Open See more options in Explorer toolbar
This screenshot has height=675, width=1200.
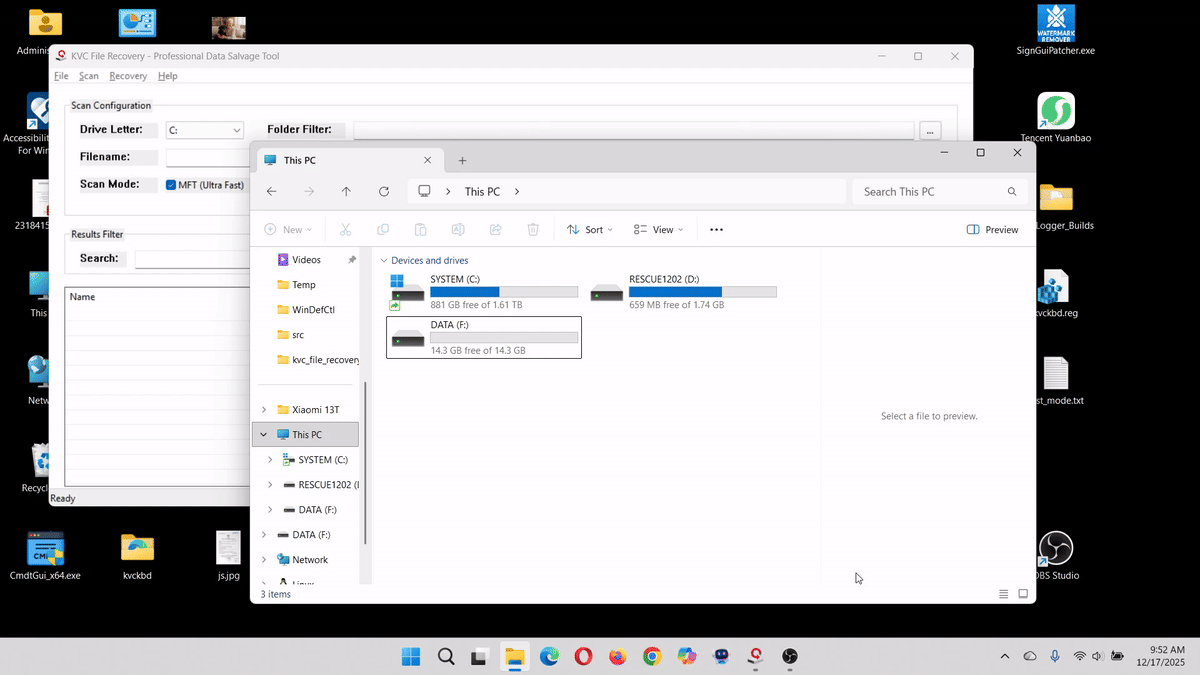(716, 229)
